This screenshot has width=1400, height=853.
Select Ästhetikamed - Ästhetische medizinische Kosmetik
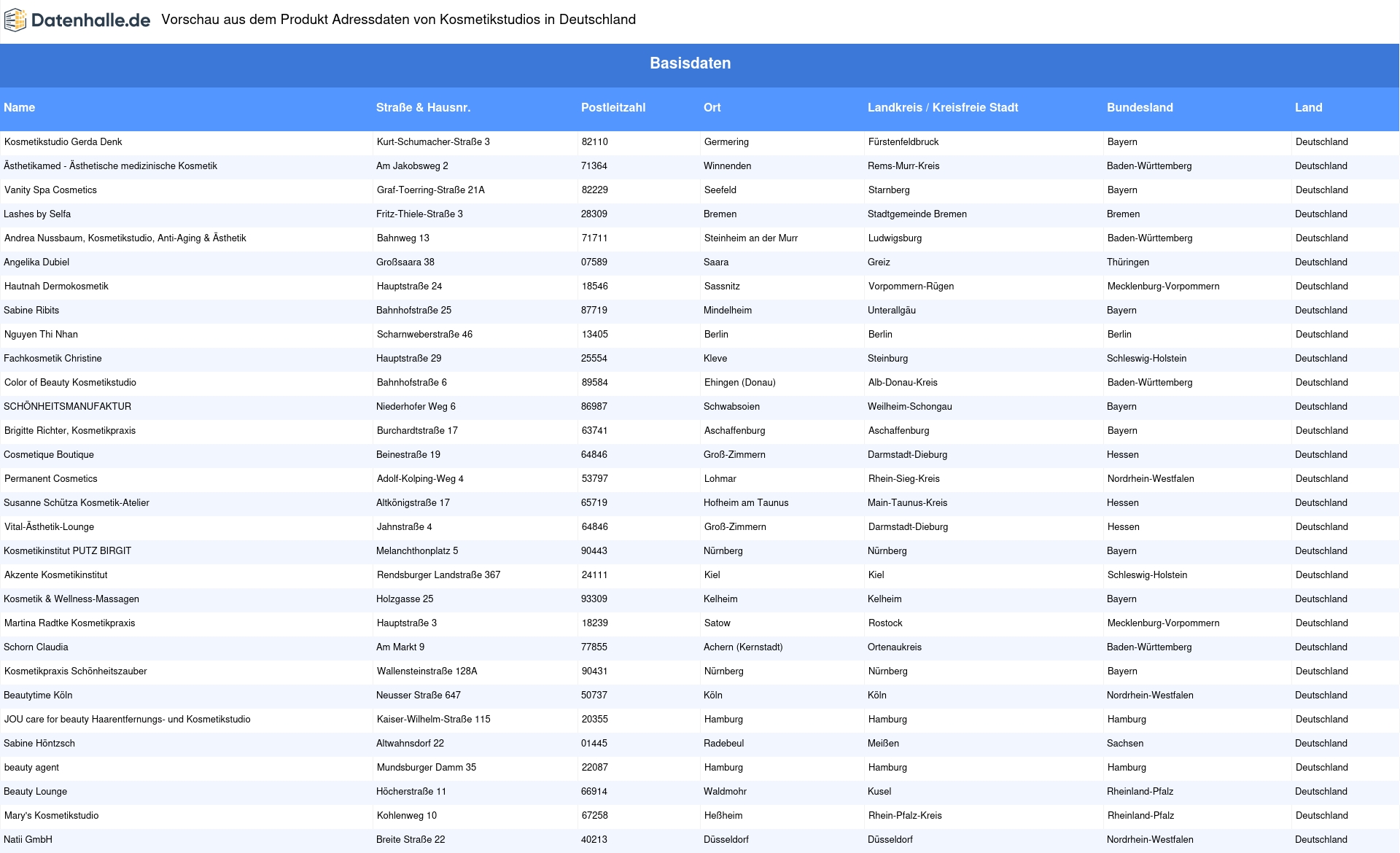[110, 166]
